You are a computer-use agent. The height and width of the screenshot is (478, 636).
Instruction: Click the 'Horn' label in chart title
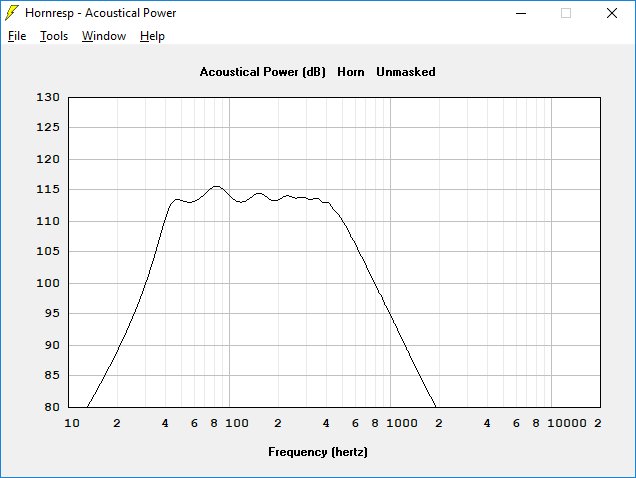(x=351, y=72)
